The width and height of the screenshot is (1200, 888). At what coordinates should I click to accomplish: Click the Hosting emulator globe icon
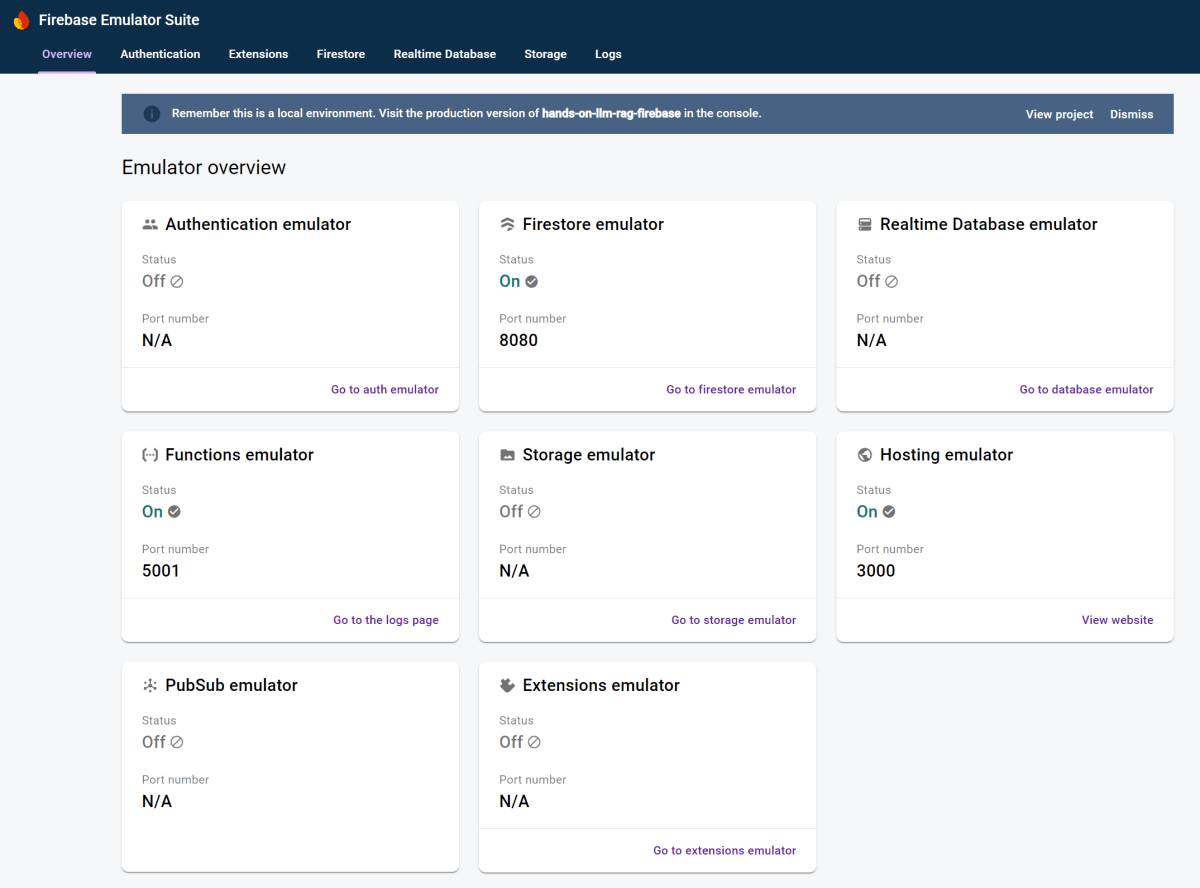(x=865, y=455)
